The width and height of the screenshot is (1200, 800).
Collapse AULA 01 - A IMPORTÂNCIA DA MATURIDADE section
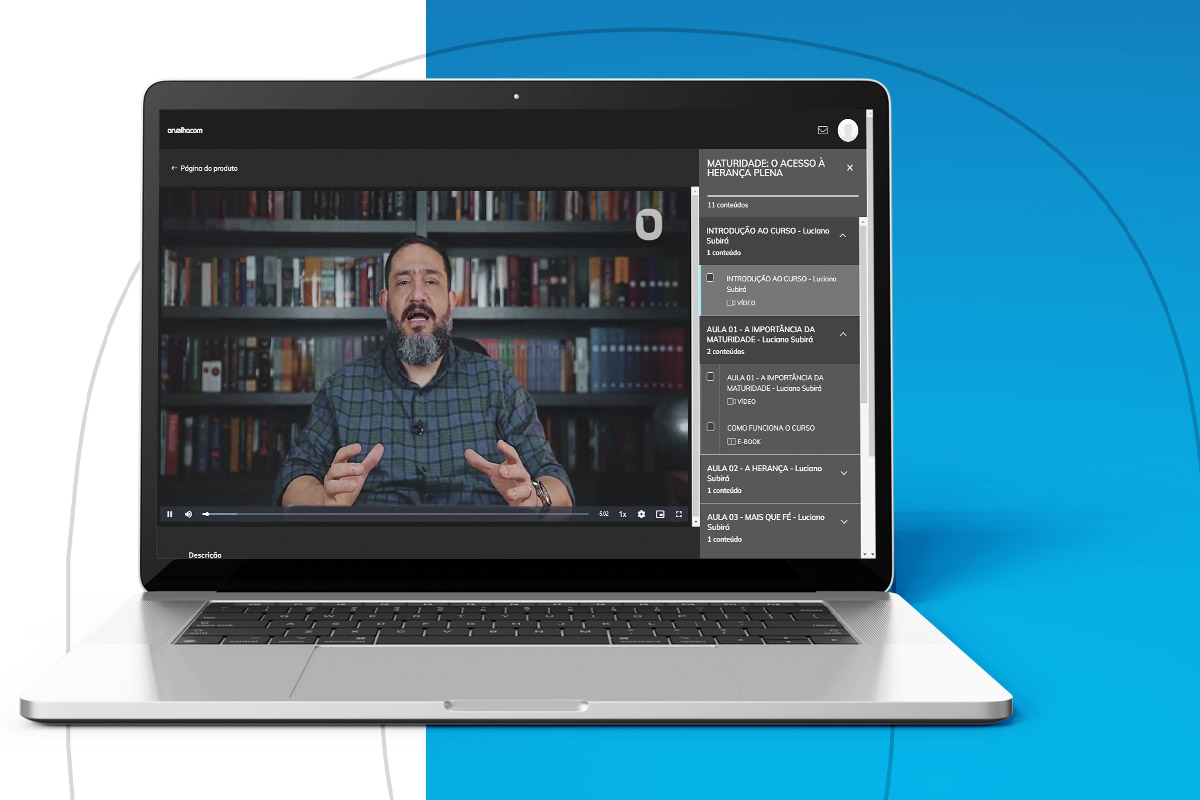click(843, 334)
